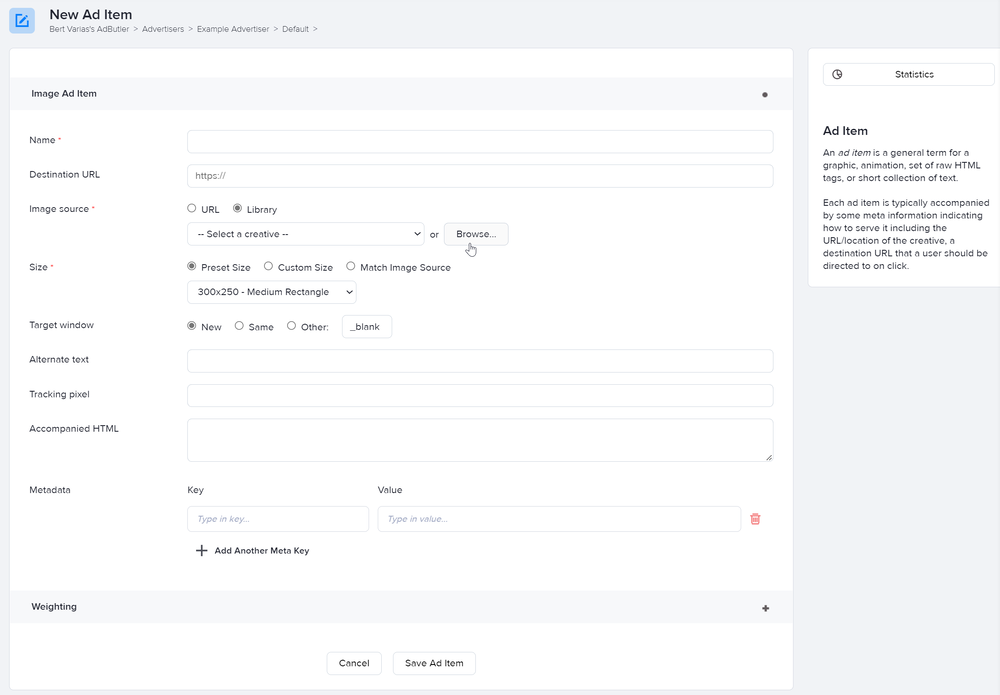
Task: Click the _blank target window field
Action: tap(367, 326)
